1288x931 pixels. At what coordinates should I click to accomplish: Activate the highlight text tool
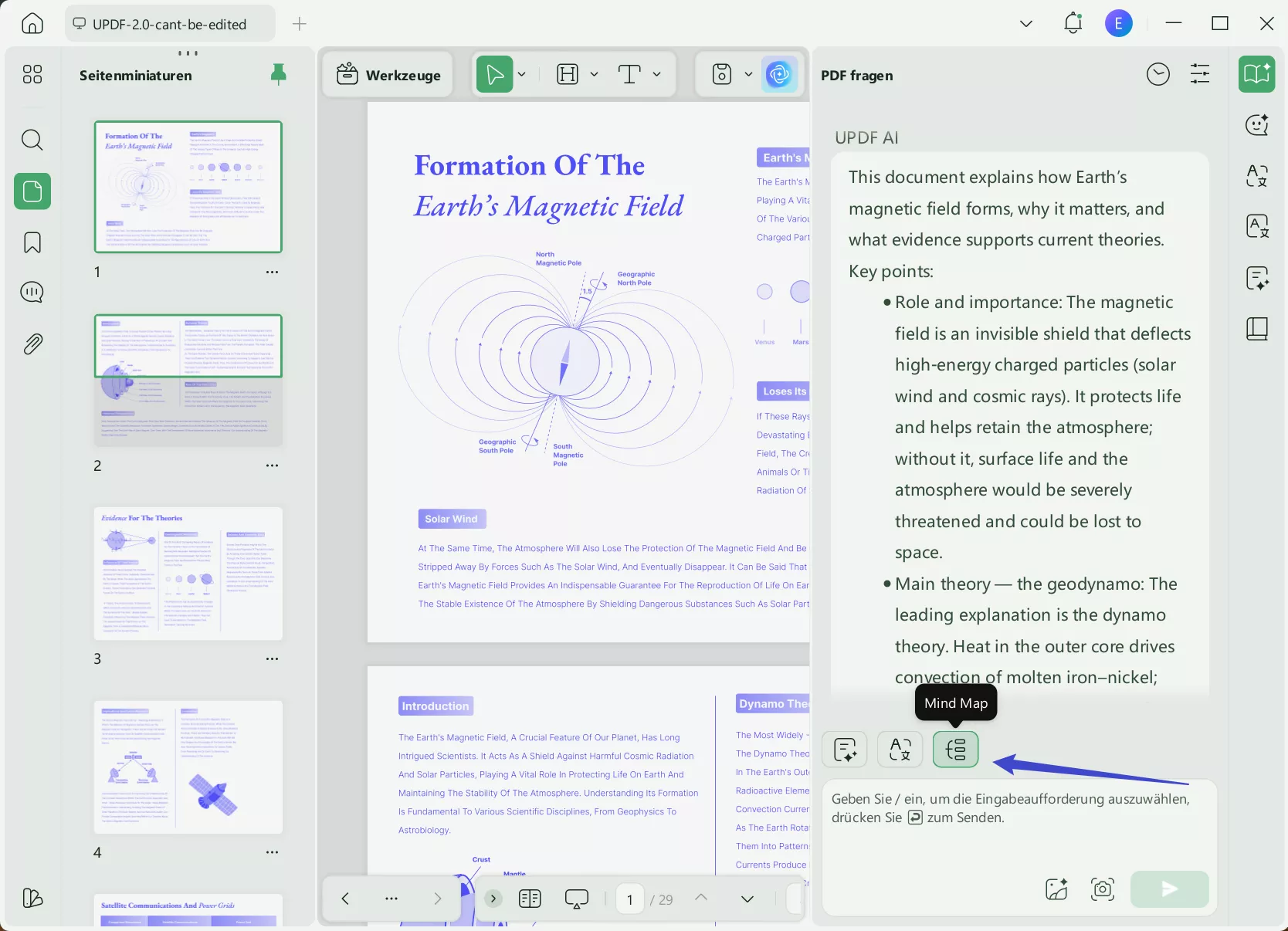click(568, 74)
